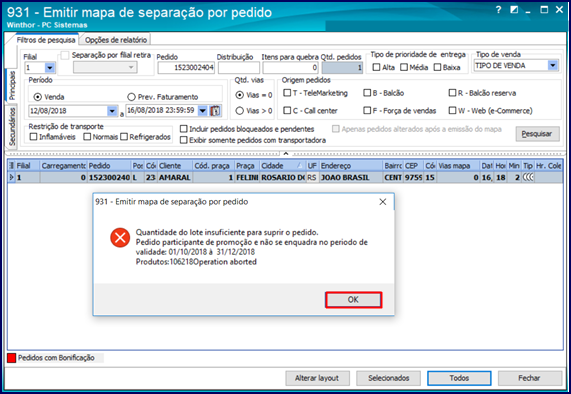Click the help question mark icon
Image resolution: width=571 pixels, height=394 pixels.
499,10
